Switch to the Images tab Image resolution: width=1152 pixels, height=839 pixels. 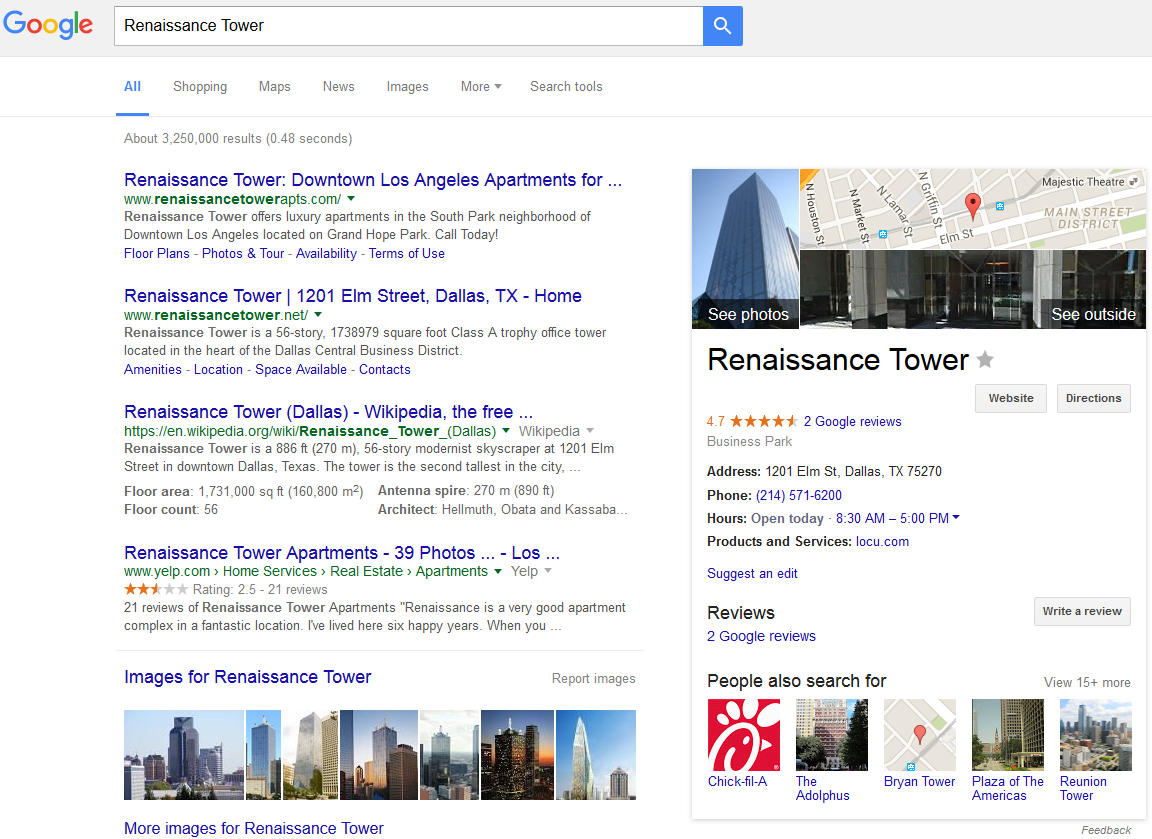(x=407, y=87)
